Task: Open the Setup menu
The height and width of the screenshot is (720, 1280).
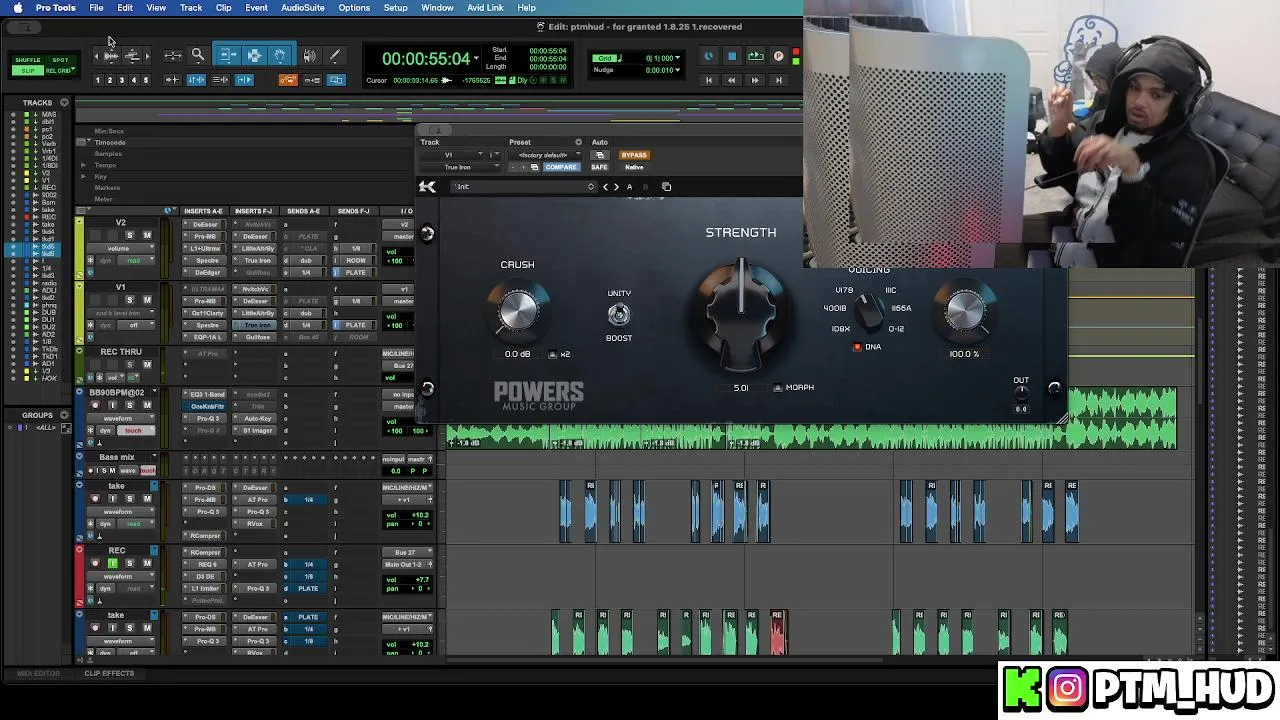Action: coord(395,8)
